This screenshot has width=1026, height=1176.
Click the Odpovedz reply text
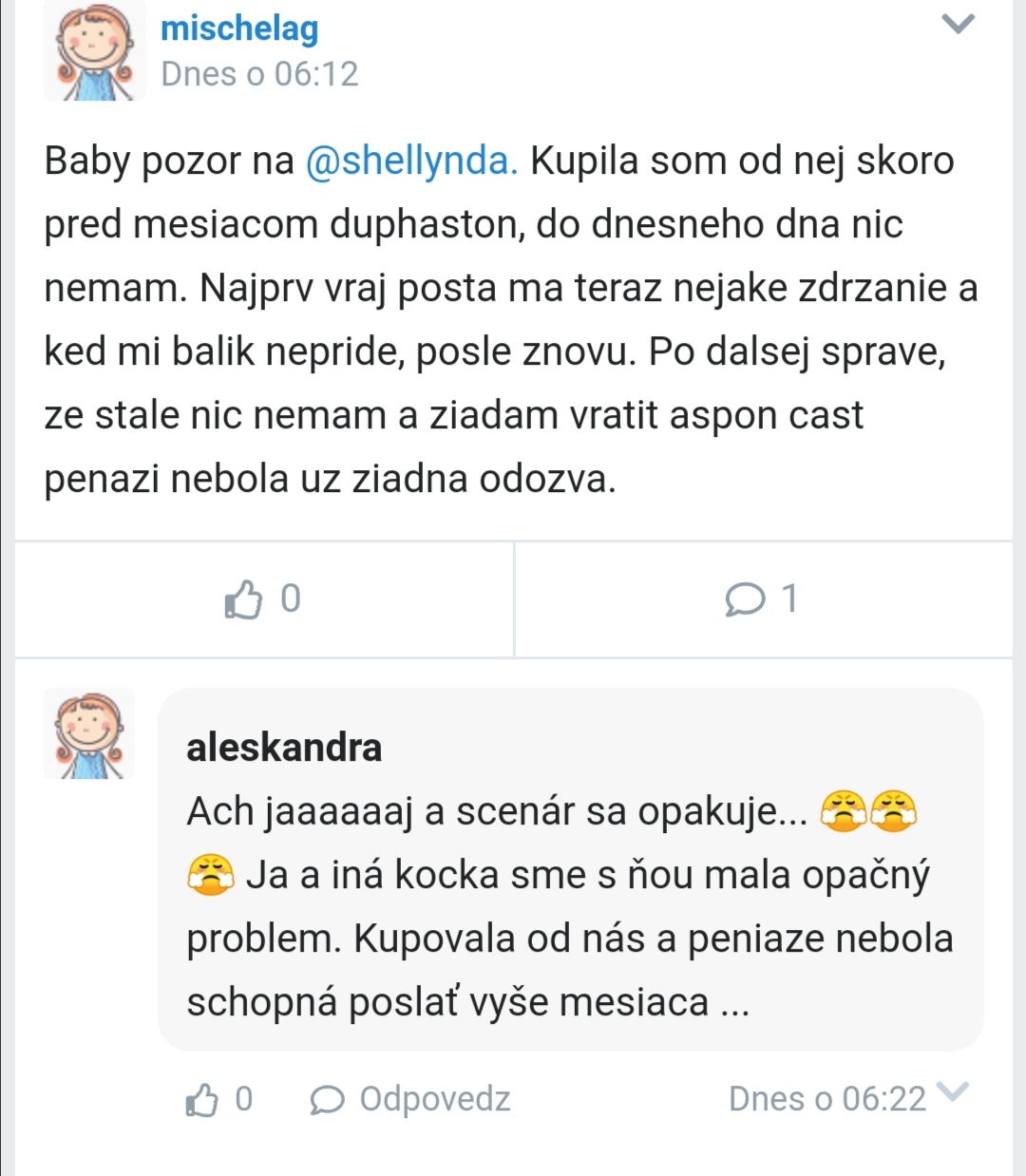point(435,1099)
